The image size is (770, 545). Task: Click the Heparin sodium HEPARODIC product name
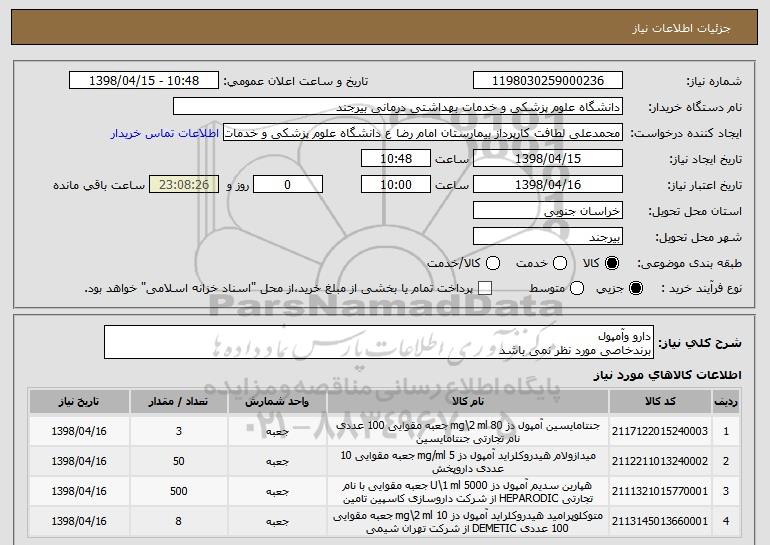point(468,492)
